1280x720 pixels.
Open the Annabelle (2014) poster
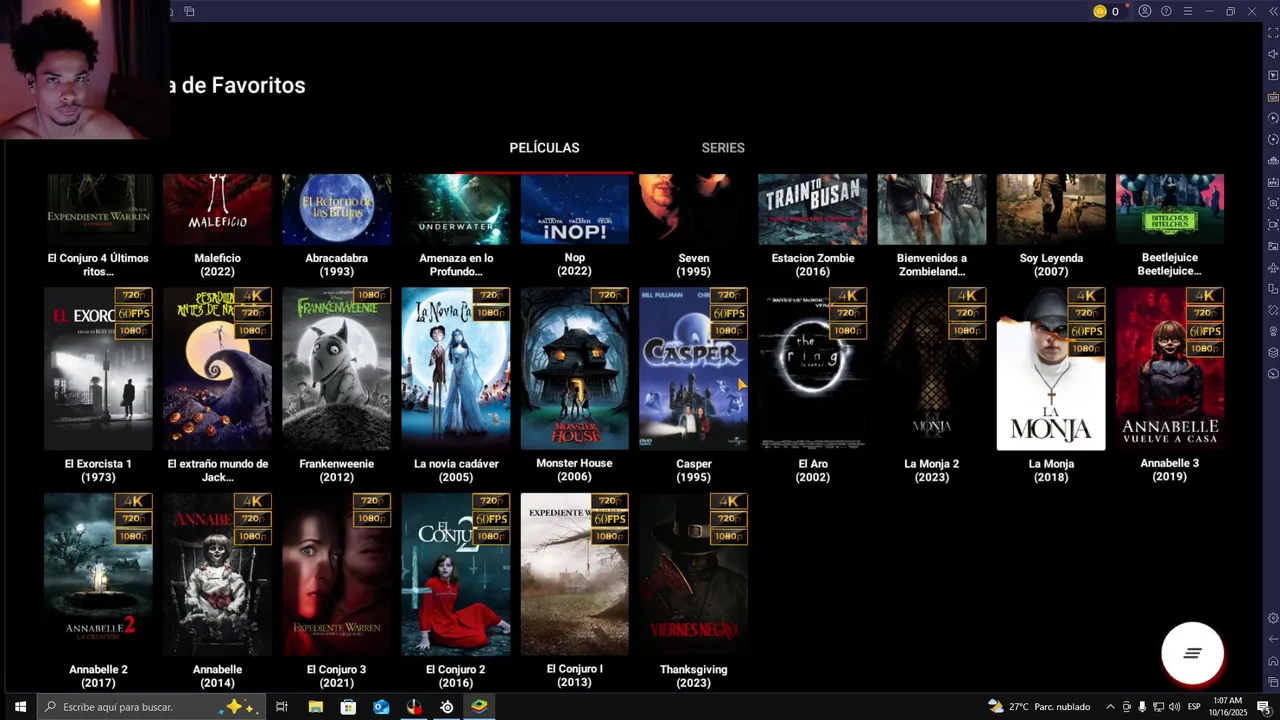coord(217,575)
